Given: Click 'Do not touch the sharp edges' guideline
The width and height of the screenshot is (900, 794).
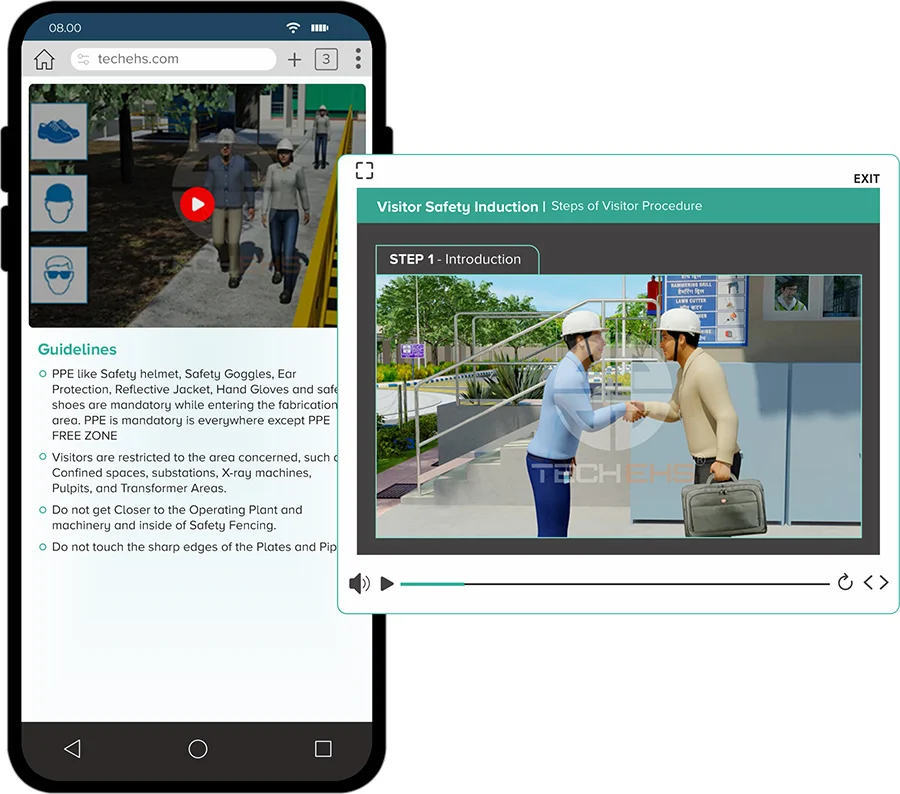Looking at the screenshot, I should click(x=194, y=547).
